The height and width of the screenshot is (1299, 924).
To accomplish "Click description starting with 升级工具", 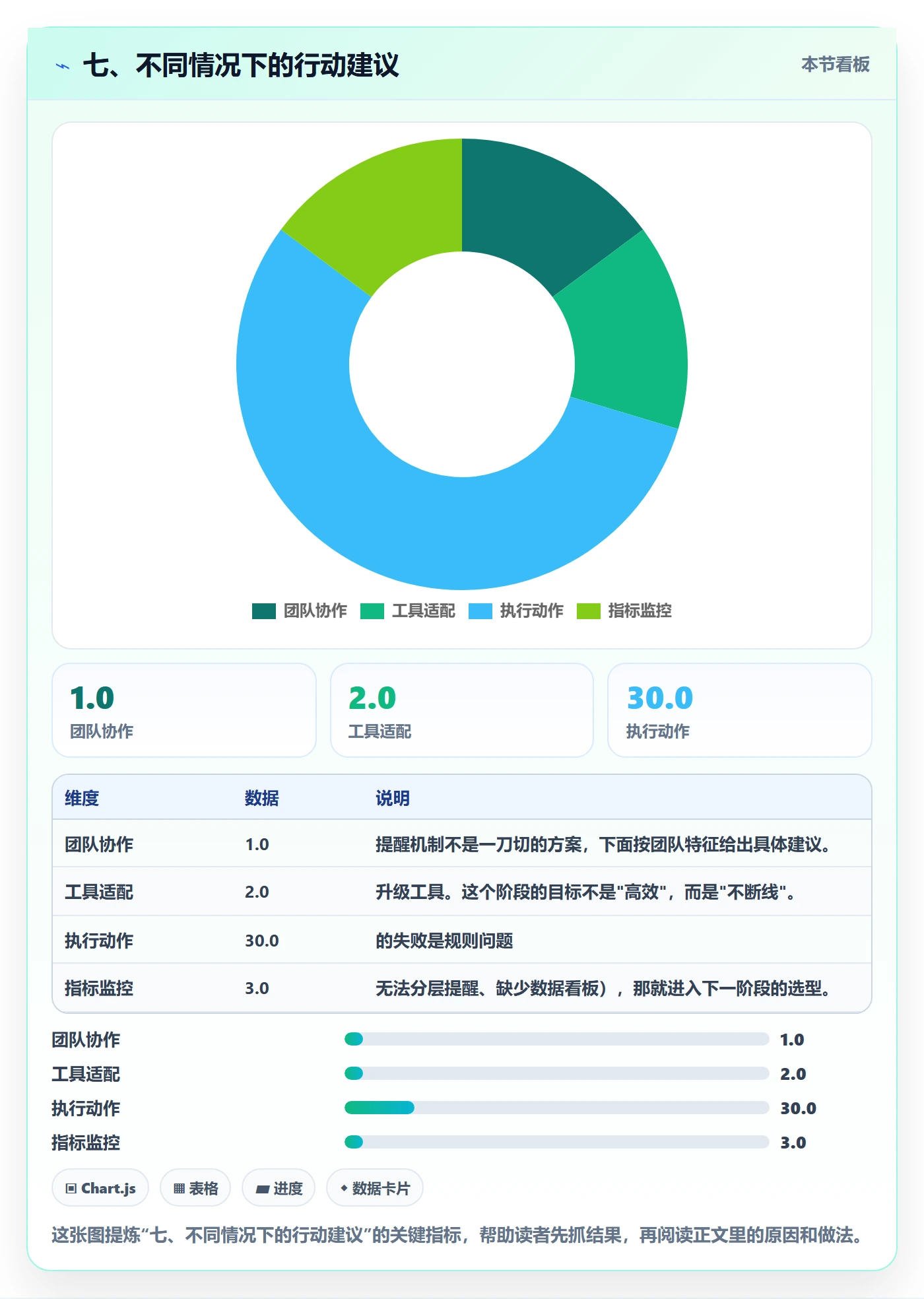I will tap(587, 892).
